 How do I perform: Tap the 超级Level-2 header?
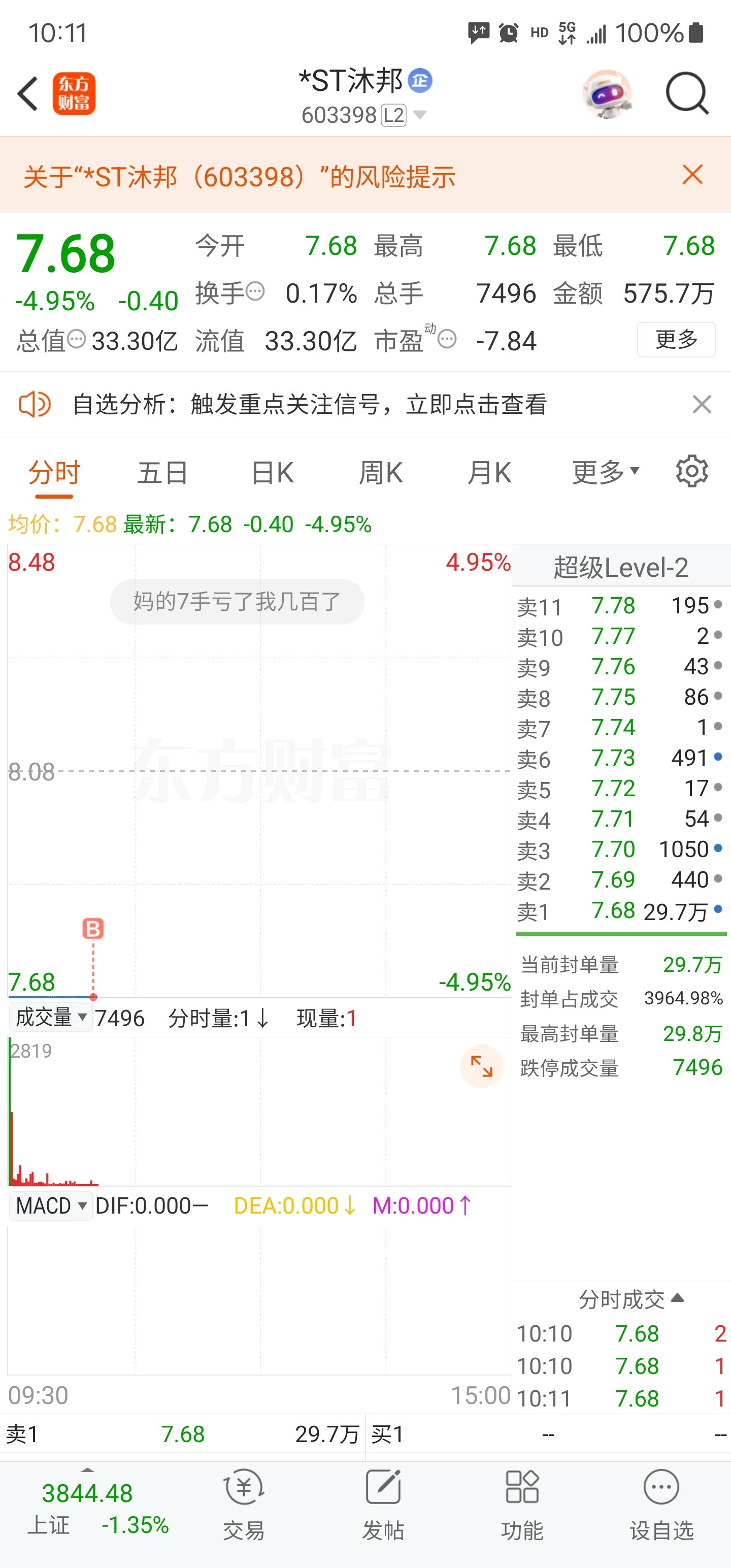621,567
